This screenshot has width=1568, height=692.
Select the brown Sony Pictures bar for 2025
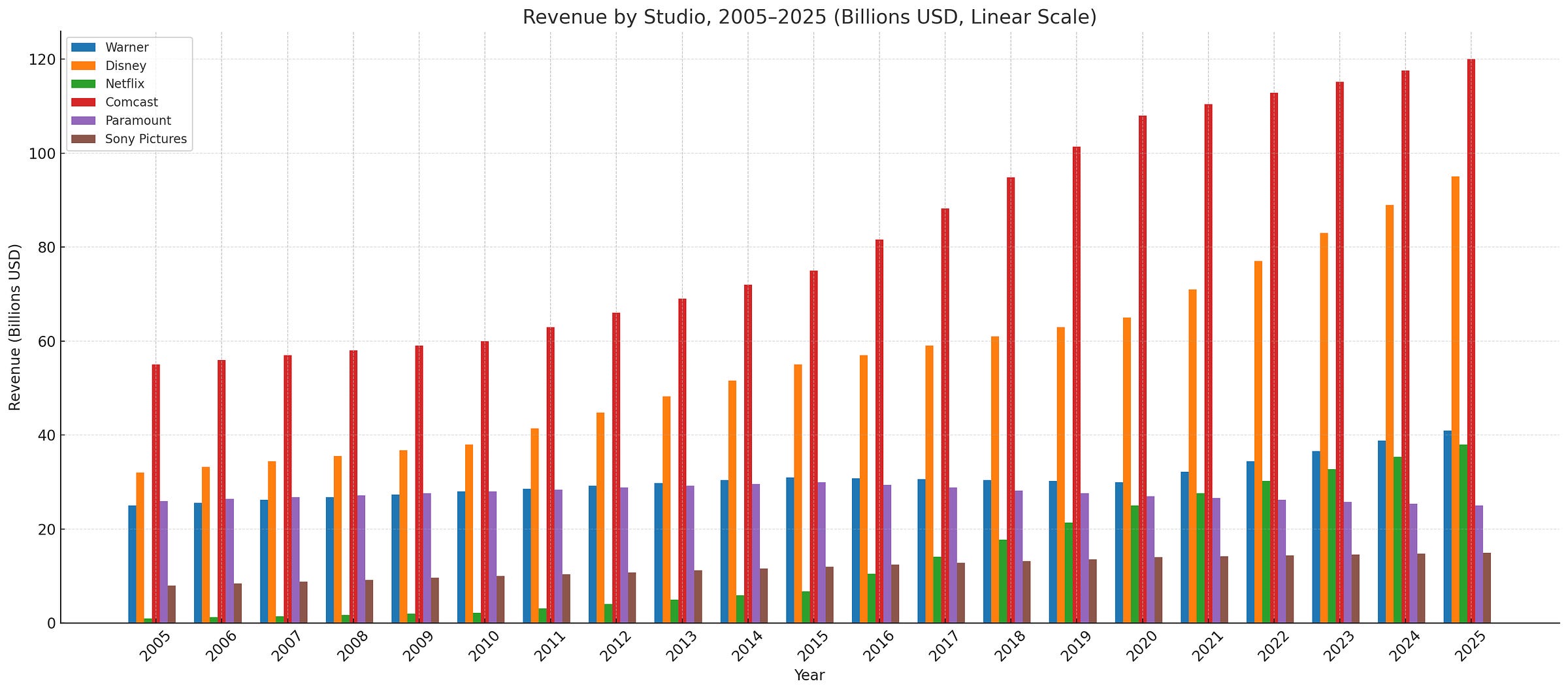(x=1487, y=588)
